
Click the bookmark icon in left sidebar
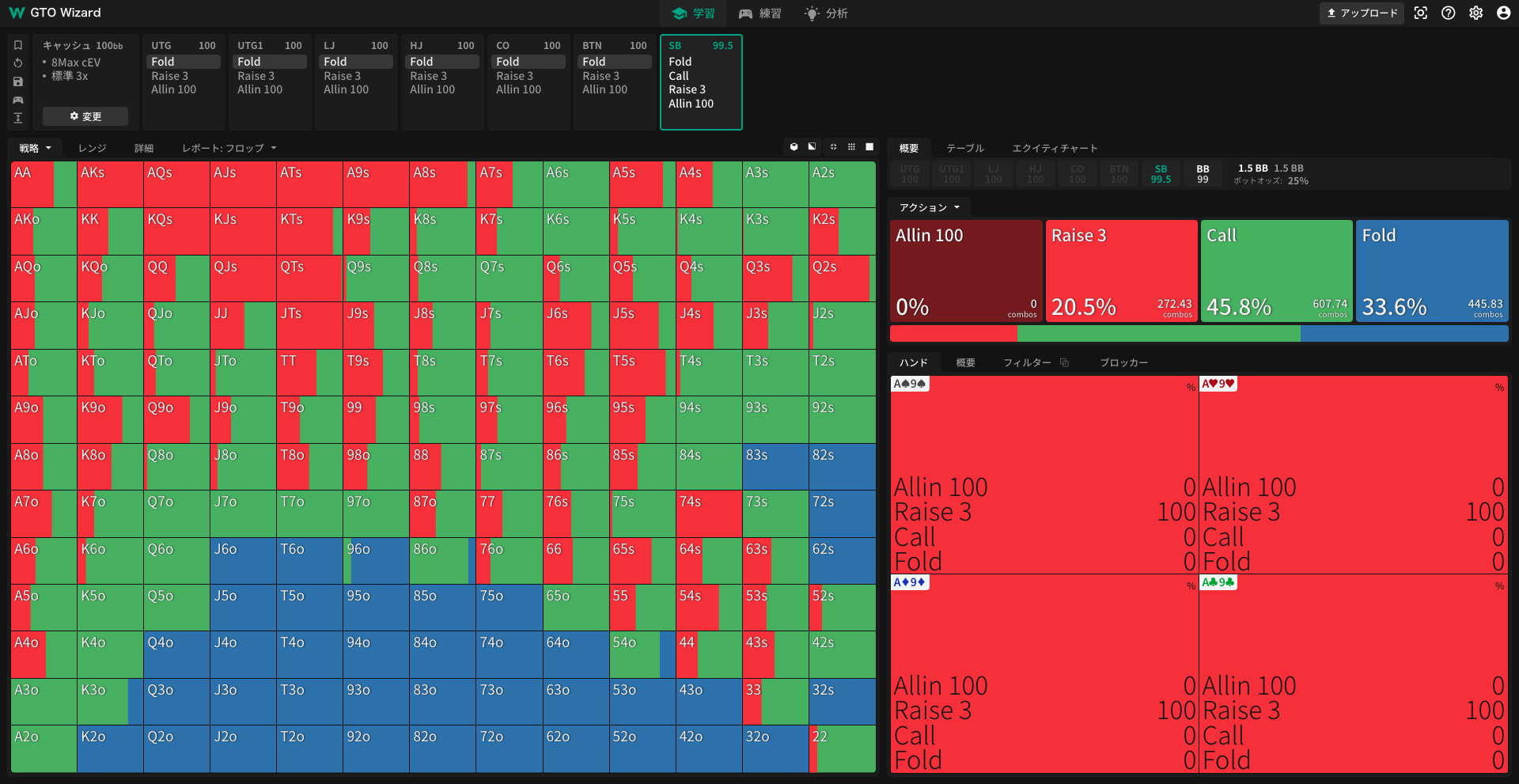(x=18, y=45)
